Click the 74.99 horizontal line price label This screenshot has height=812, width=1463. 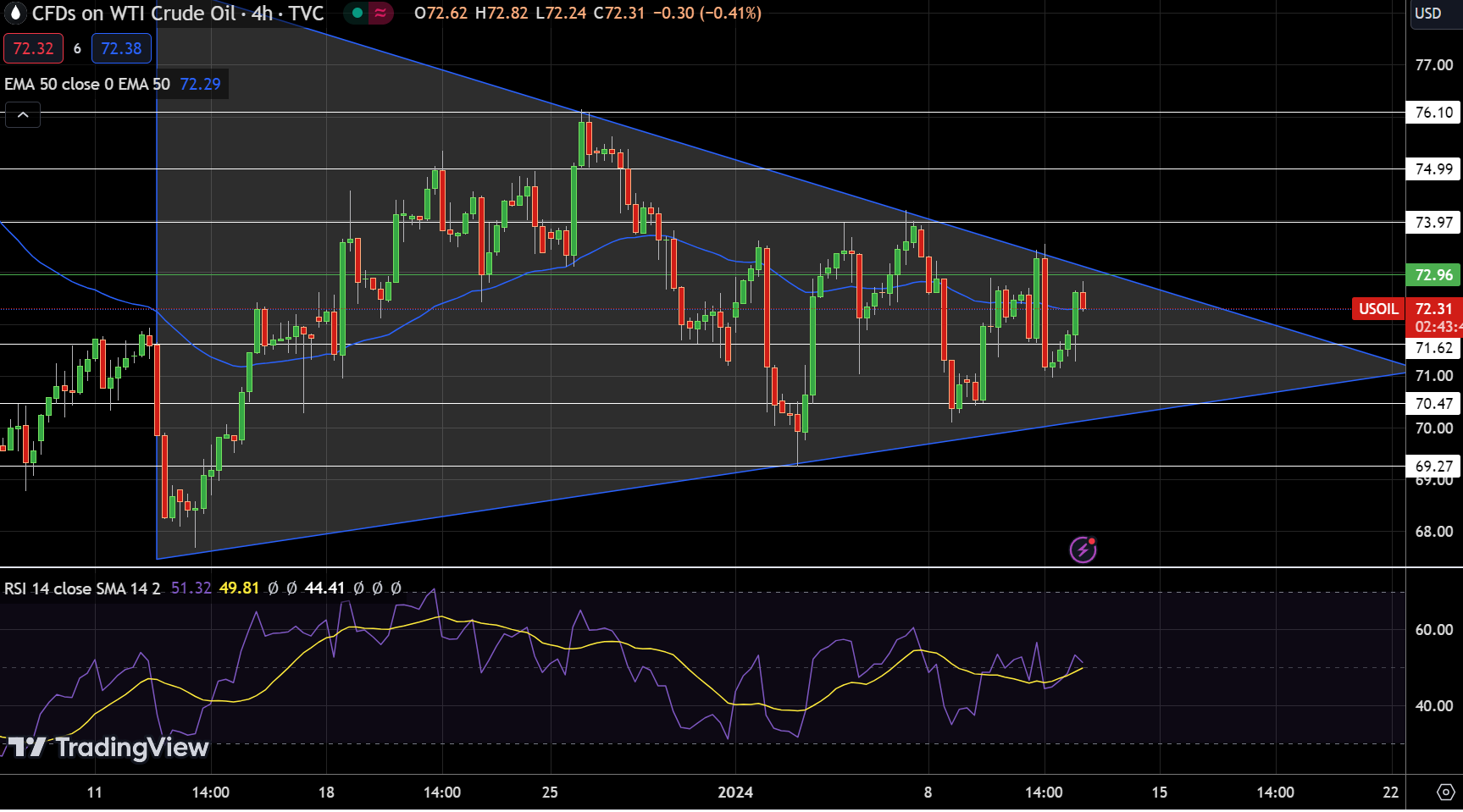(1433, 169)
